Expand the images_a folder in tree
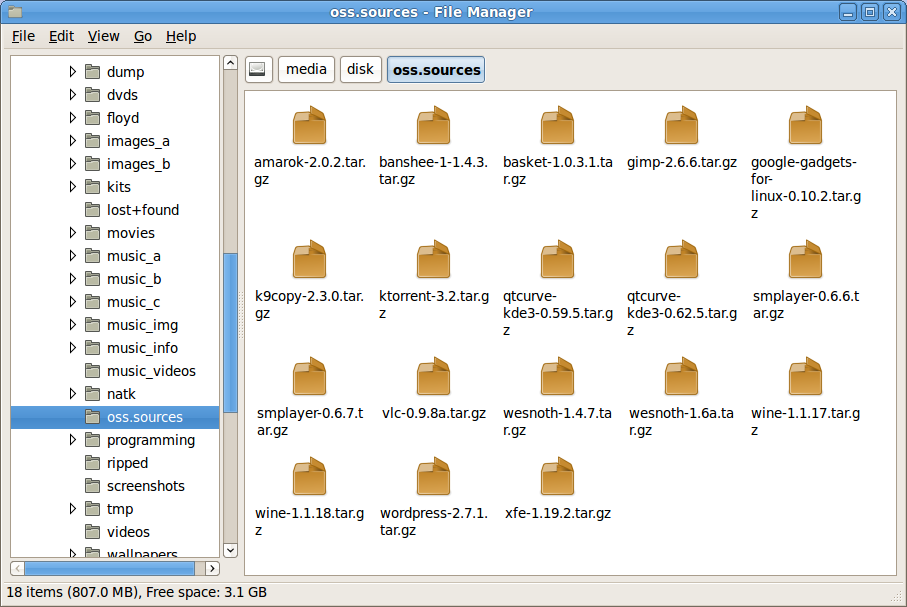The width and height of the screenshot is (907, 607). click(72, 141)
